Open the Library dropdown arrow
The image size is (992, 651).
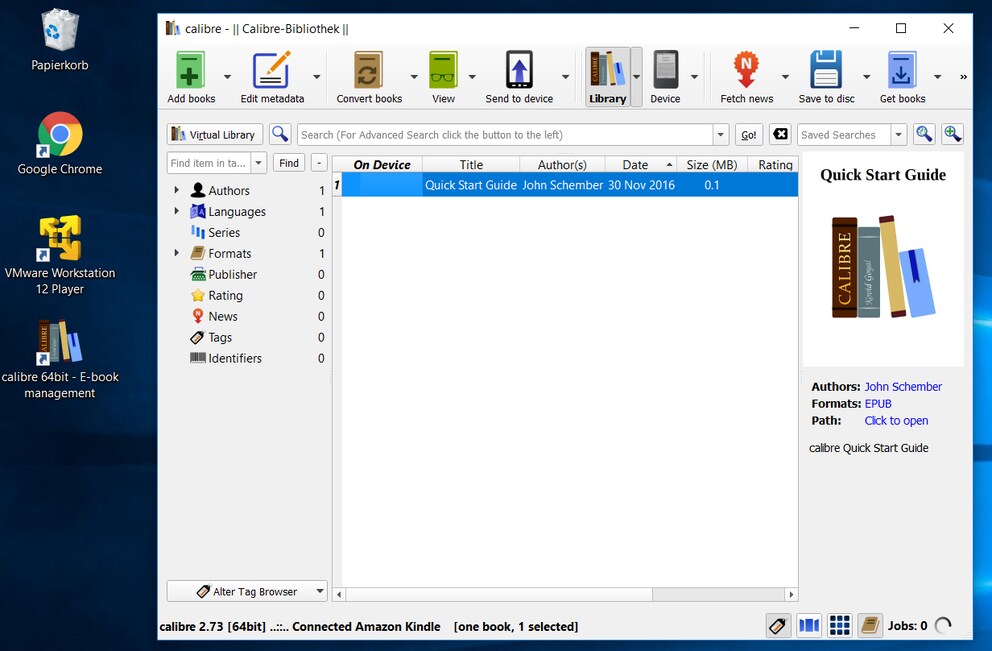click(x=636, y=77)
